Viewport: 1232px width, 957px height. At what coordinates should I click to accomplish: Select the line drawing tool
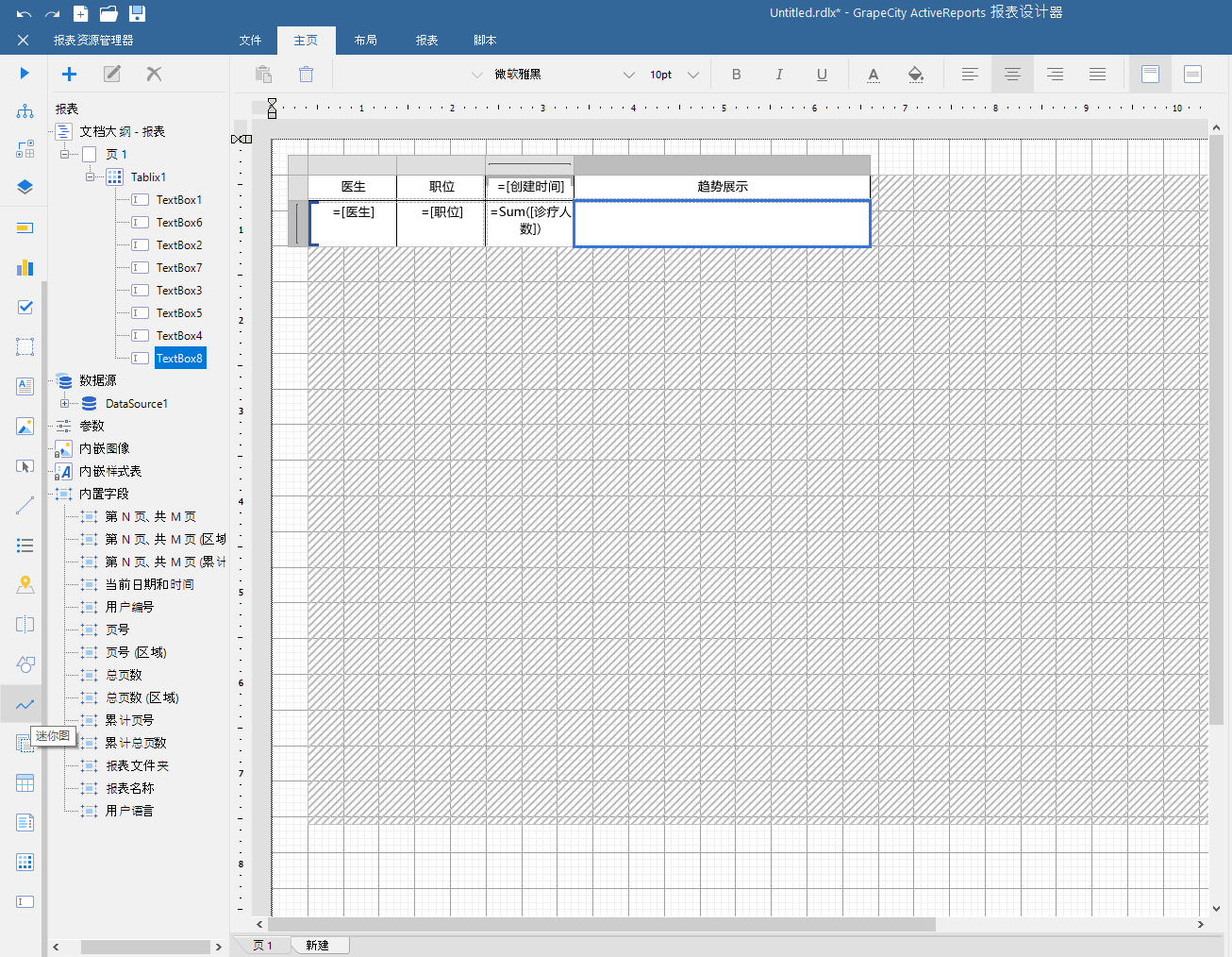point(25,506)
